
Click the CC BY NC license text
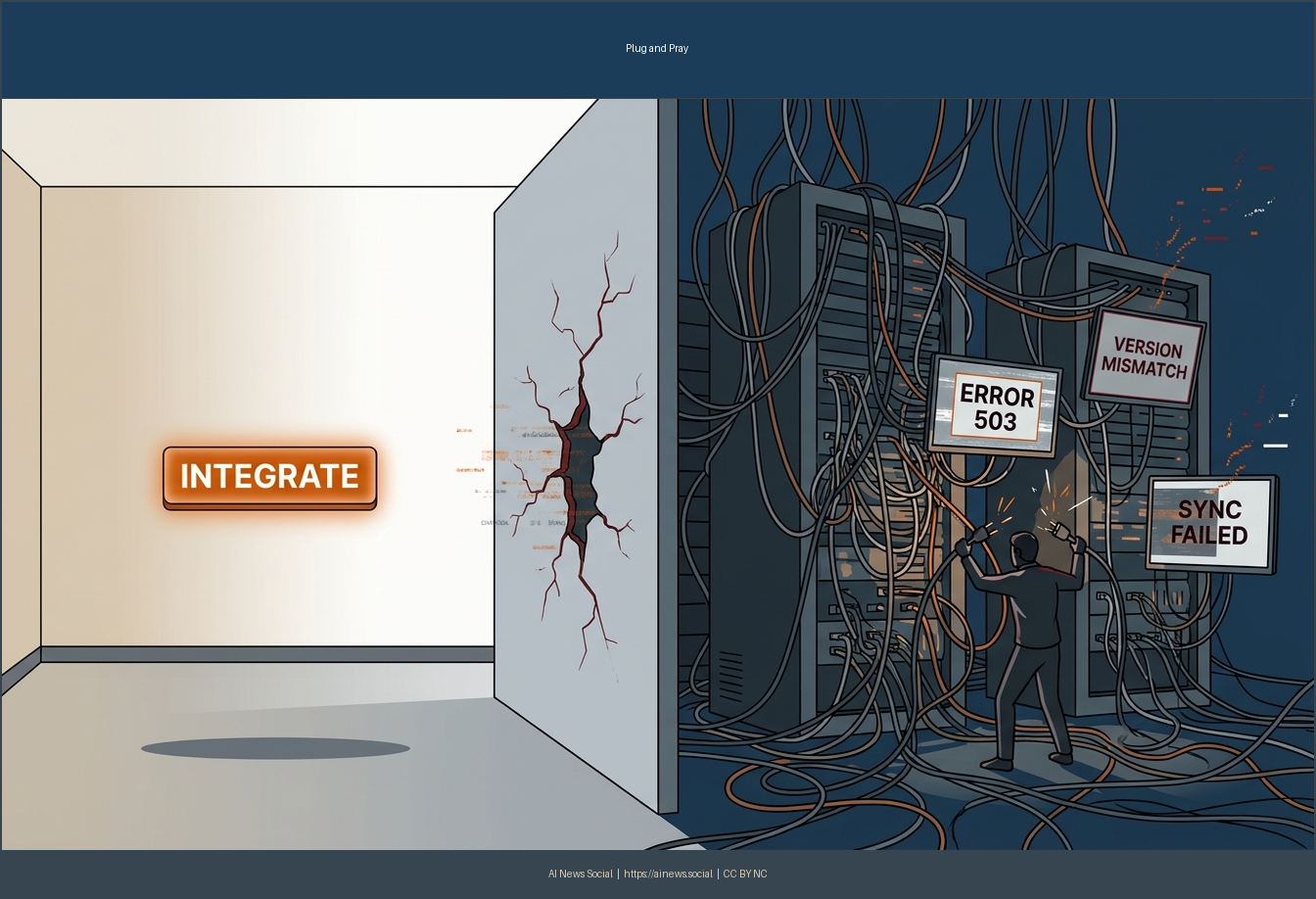click(x=745, y=874)
